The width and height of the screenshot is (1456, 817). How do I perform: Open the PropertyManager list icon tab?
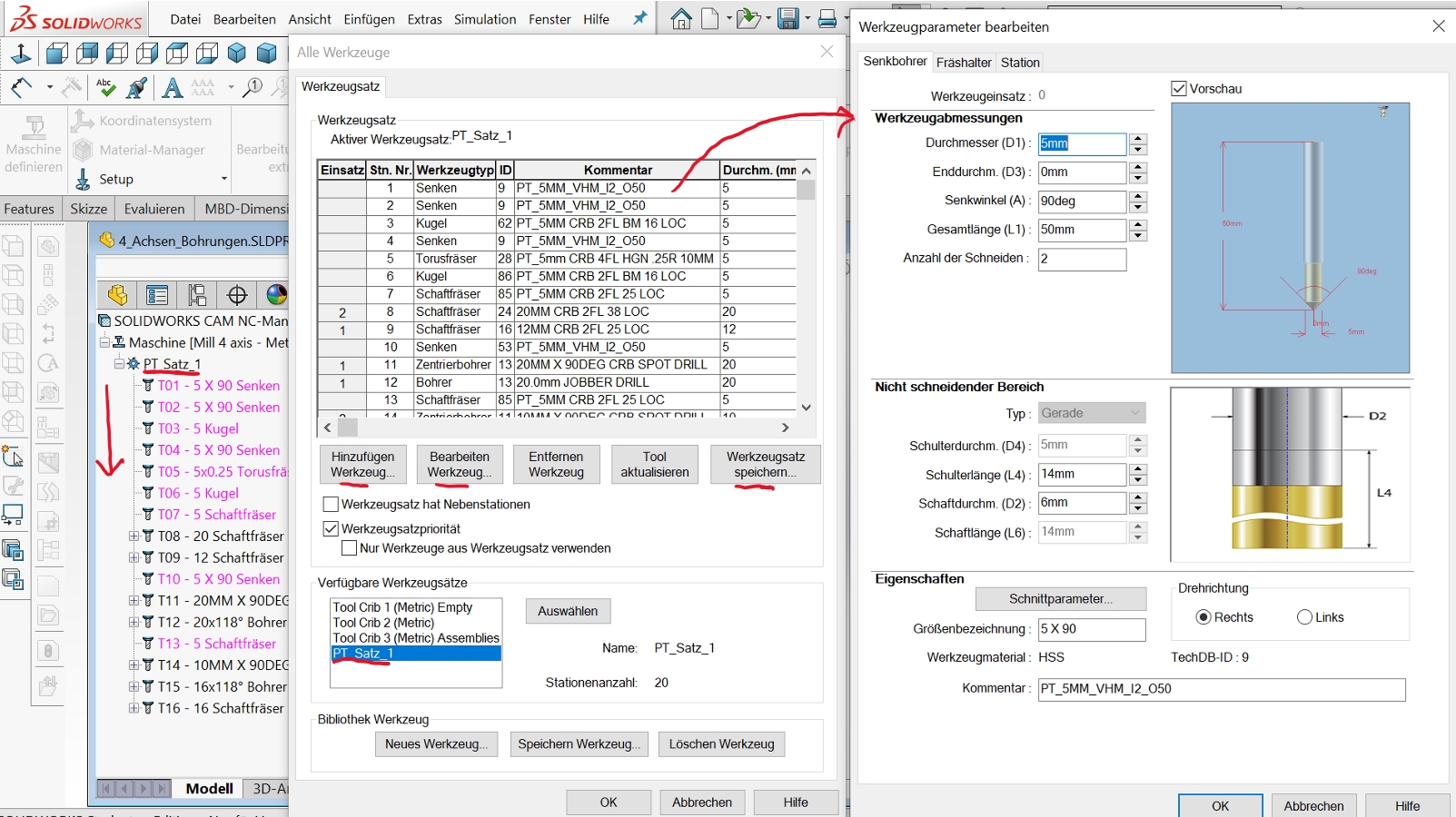pyautogui.click(x=157, y=295)
